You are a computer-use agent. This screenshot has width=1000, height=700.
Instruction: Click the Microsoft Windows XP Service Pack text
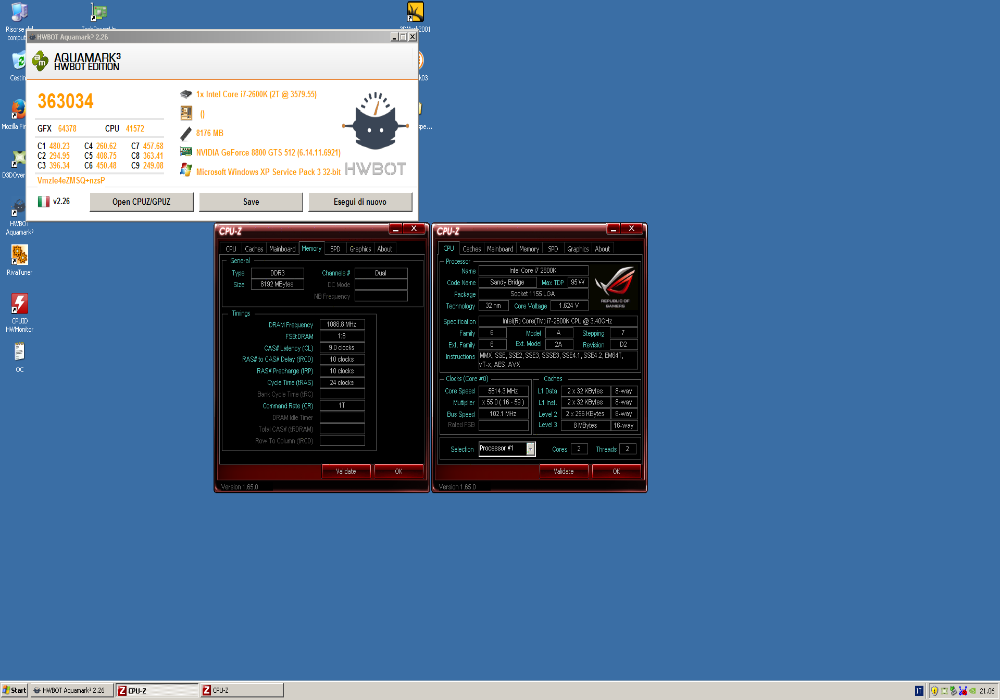268,172
